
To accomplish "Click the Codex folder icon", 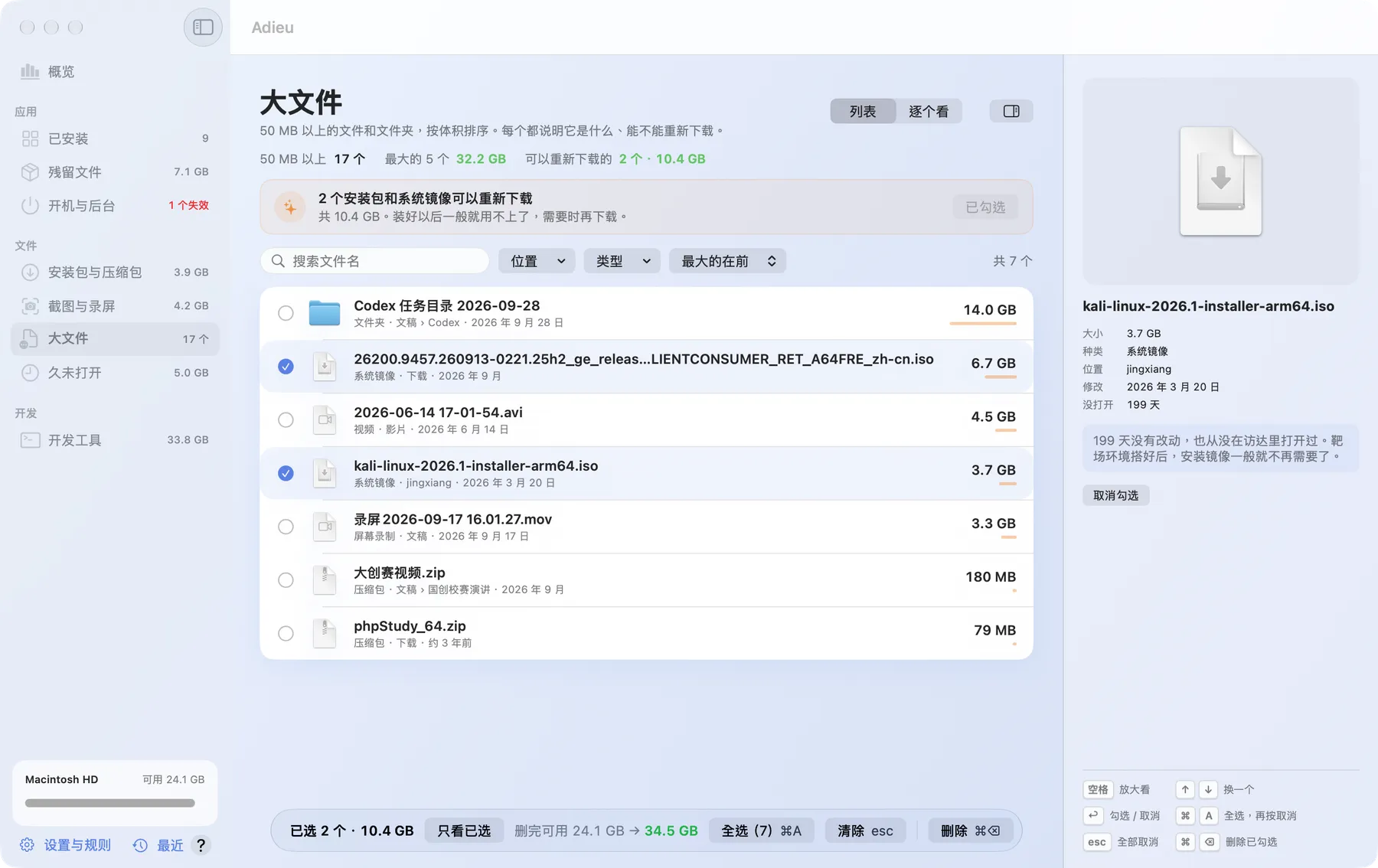I will pyautogui.click(x=325, y=313).
